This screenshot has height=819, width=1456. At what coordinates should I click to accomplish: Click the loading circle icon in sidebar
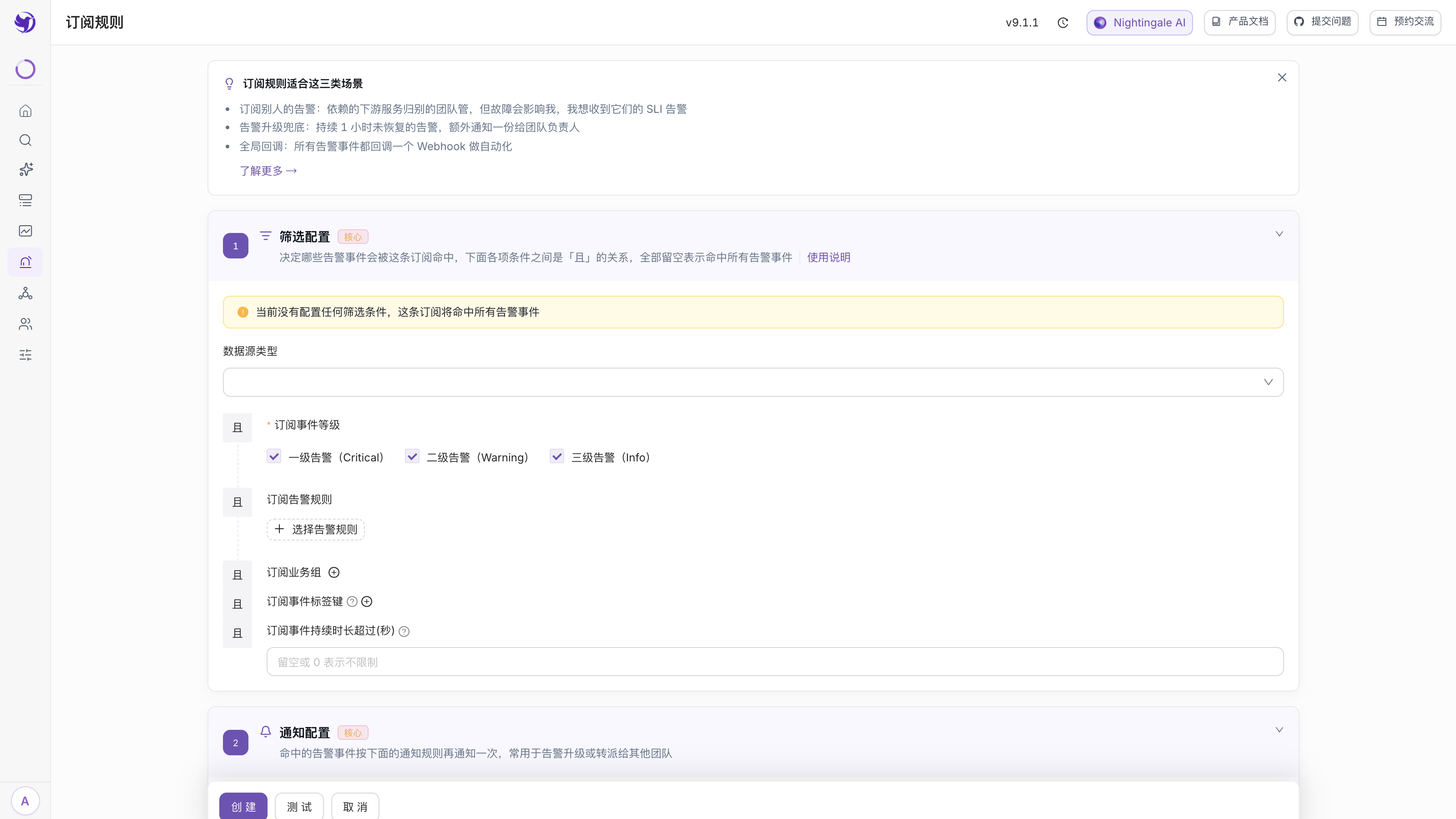click(x=25, y=69)
